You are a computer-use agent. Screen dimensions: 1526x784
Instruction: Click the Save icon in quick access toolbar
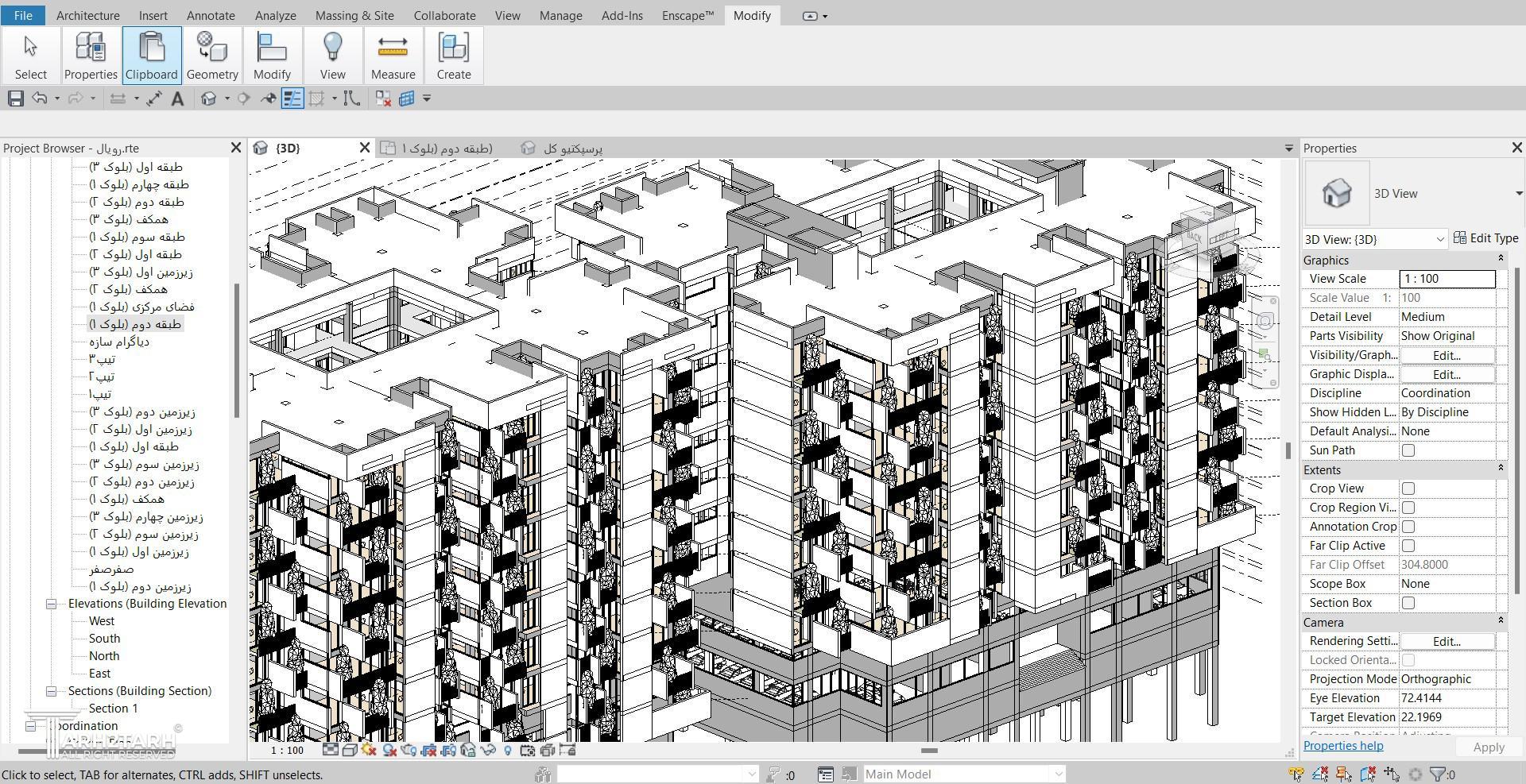(16, 98)
